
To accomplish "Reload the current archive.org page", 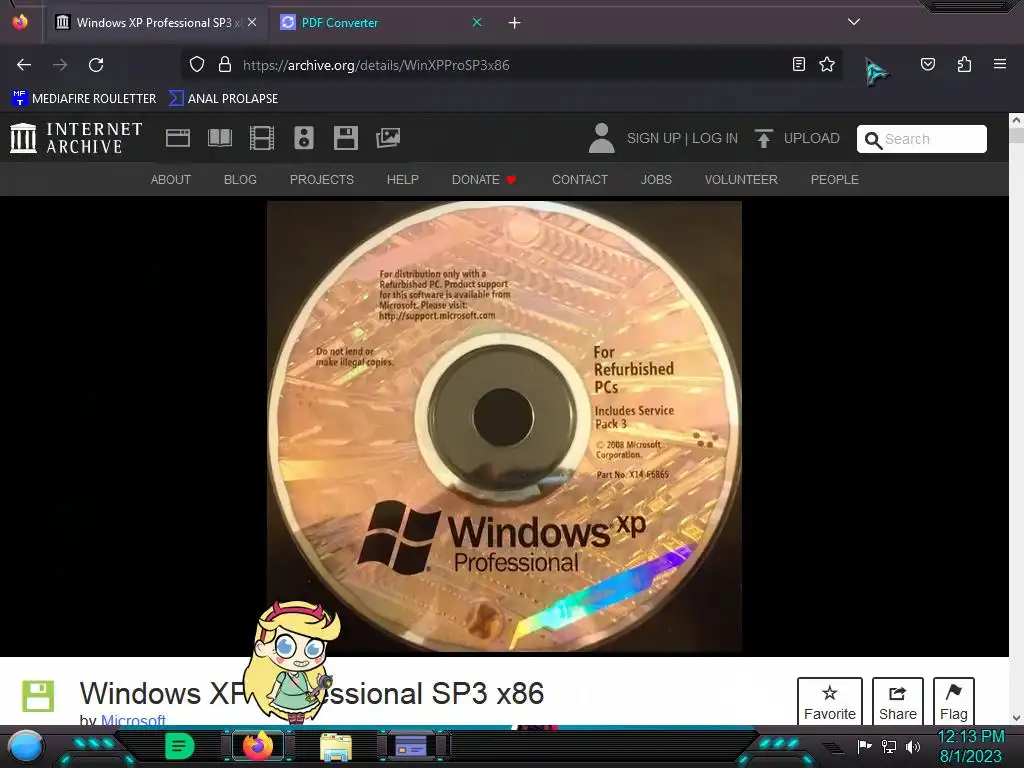I will (96, 65).
